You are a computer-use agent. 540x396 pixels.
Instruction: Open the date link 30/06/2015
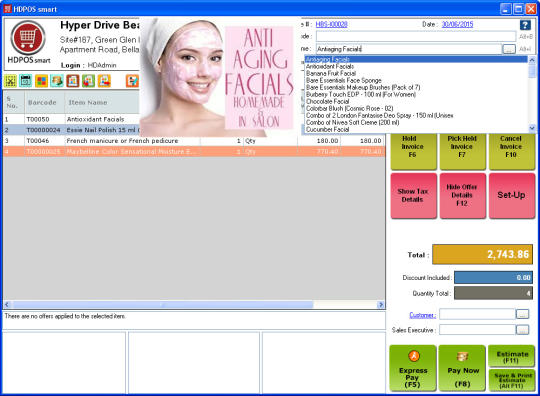457,24
